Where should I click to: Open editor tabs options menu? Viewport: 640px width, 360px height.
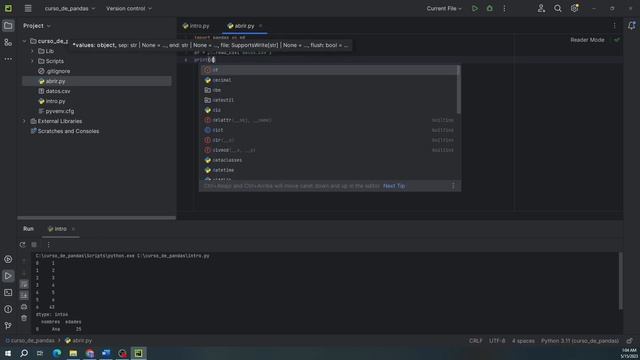click(614, 26)
